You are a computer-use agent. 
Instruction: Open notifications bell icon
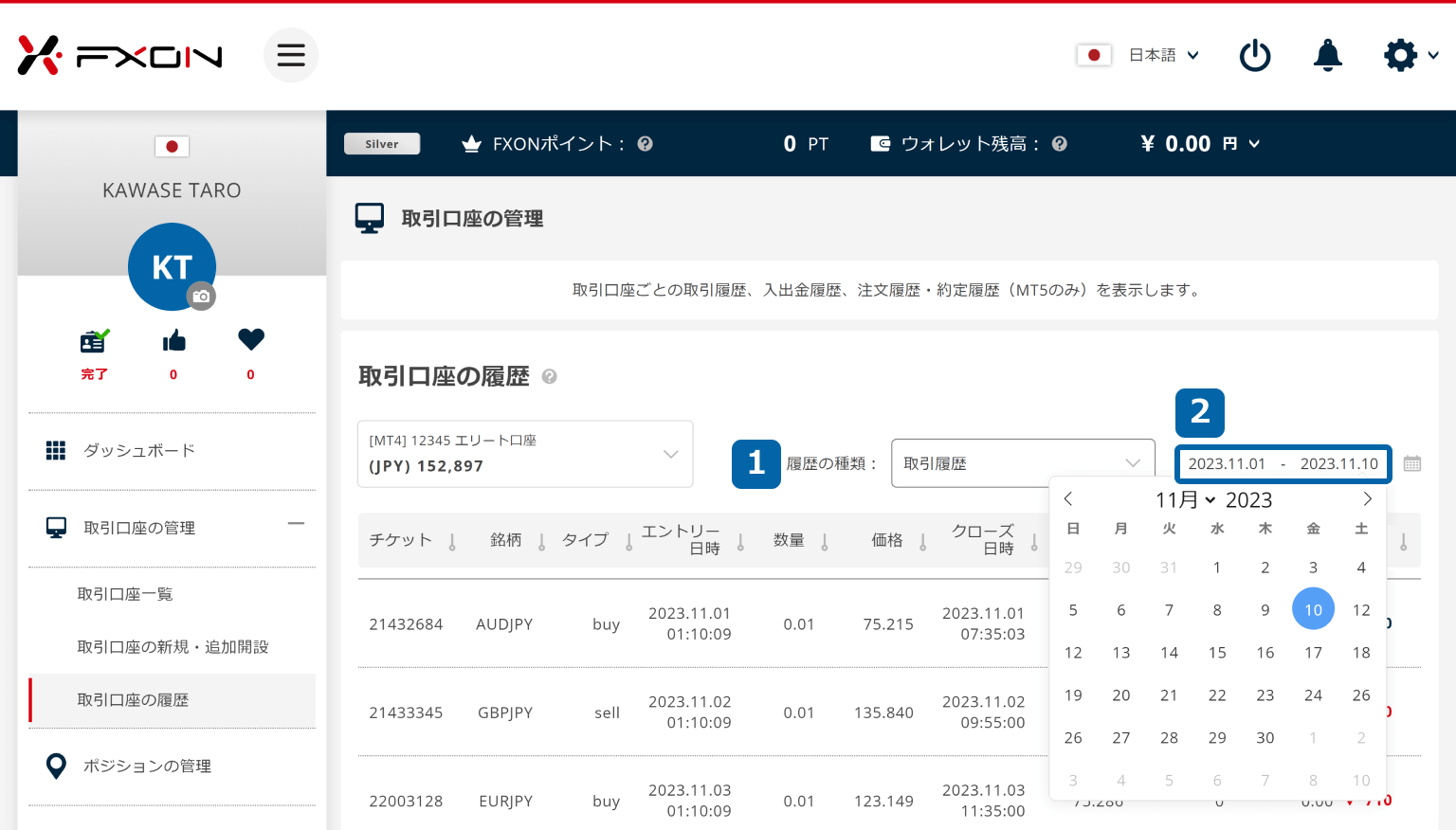pyautogui.click(x=1327, y=55)
